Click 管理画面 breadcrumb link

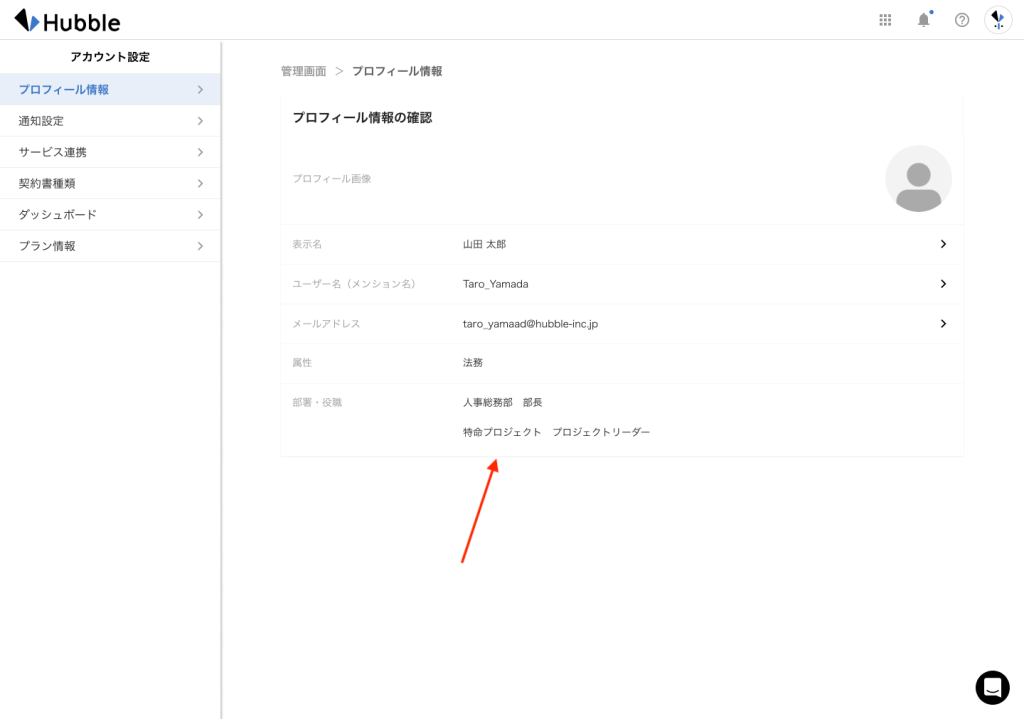(303, 72)
